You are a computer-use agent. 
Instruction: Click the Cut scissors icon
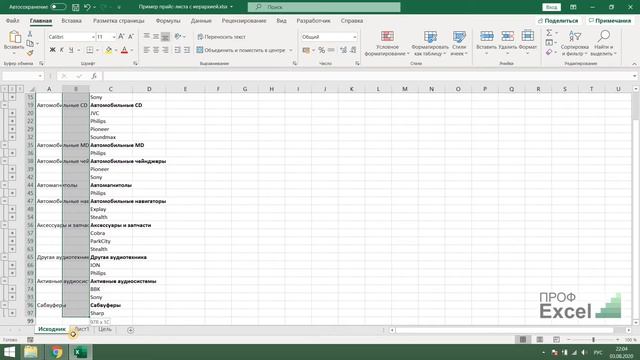coord(30,34)
